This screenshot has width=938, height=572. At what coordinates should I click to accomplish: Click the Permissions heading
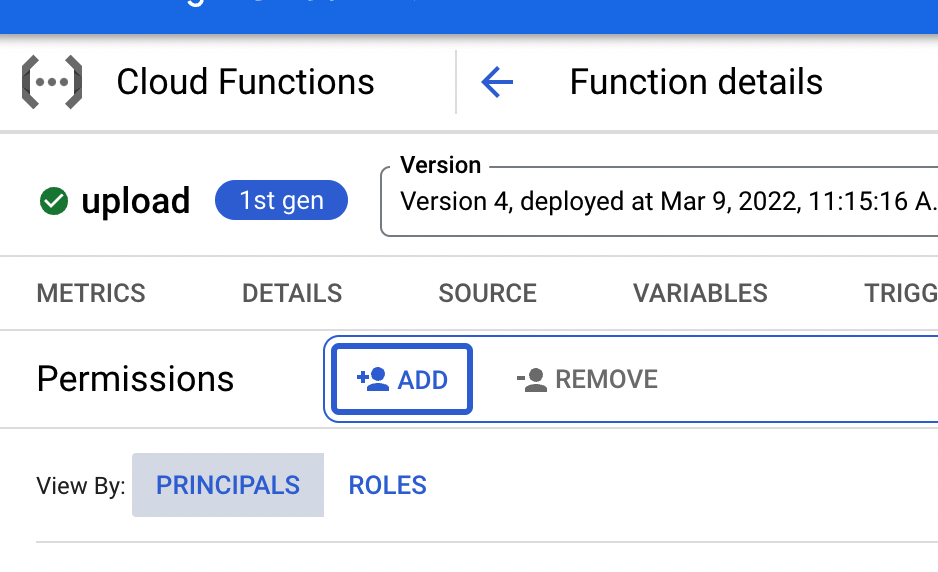pos(135,379)
